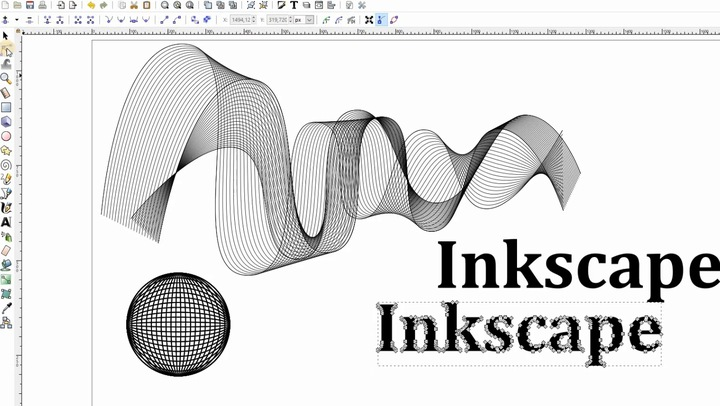720x406 pixels.
Task: Select the Pencil freehand tool
Action: pos(6,179)
